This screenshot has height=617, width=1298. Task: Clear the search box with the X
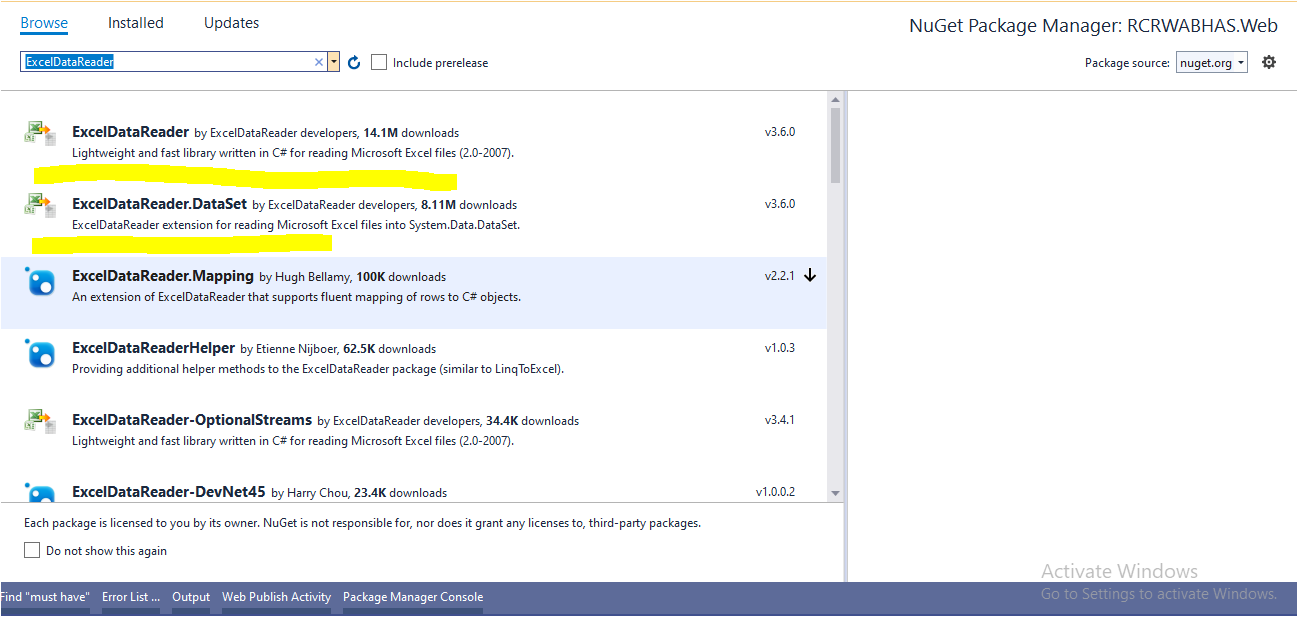tap(319, 62)
